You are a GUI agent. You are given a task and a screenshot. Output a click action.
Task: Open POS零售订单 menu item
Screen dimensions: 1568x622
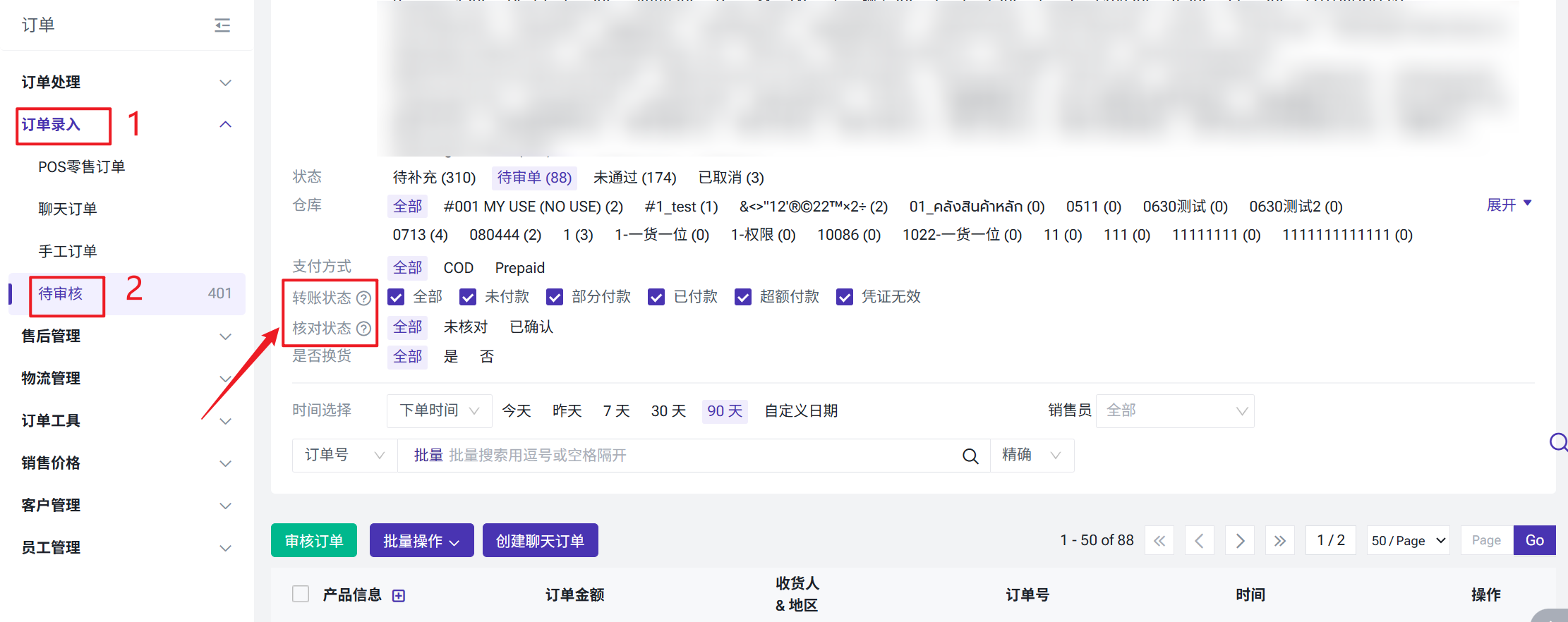click(x=82, y=167)
